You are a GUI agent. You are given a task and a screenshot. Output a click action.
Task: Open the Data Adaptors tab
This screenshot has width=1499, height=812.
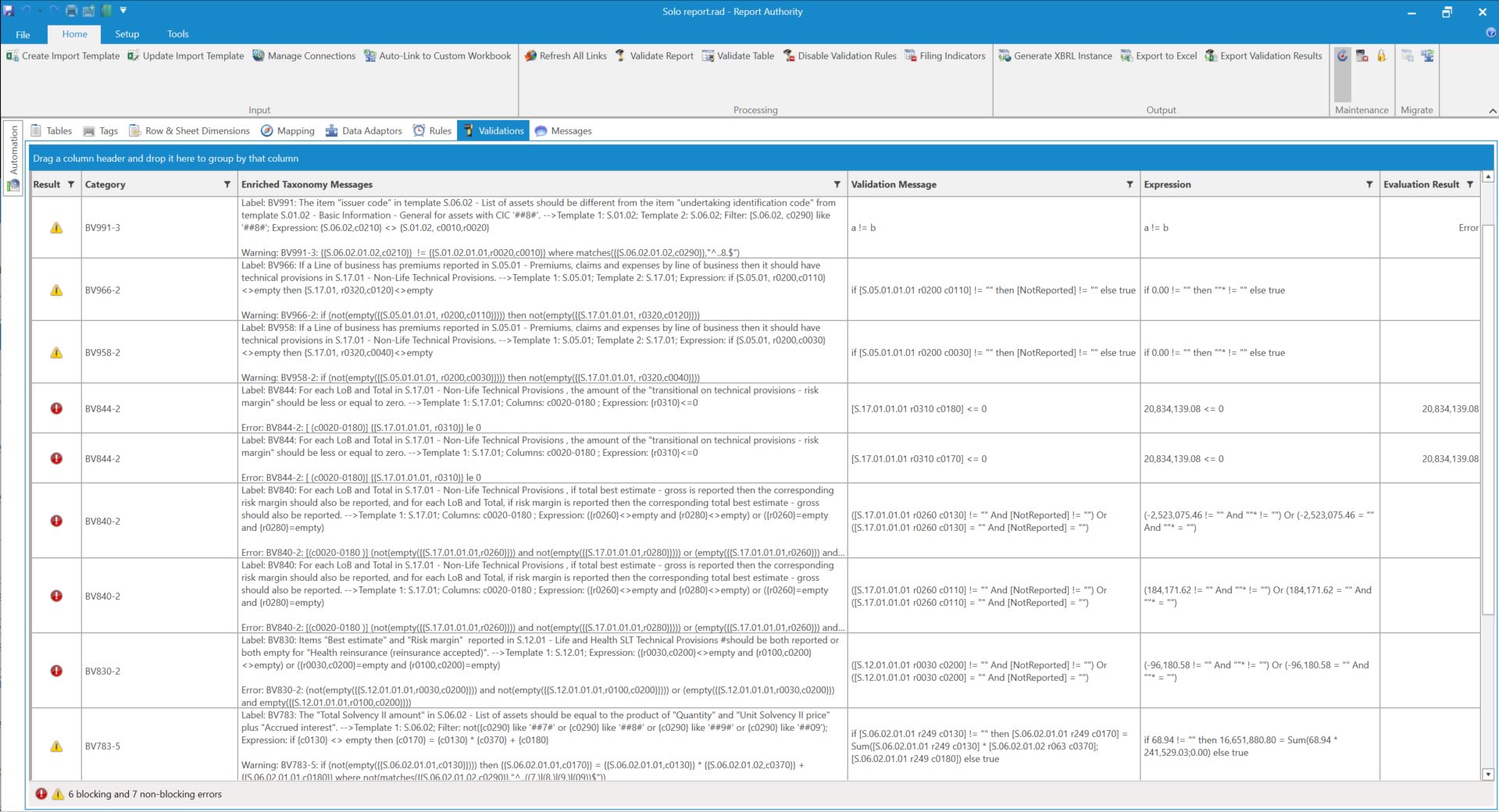364,131
